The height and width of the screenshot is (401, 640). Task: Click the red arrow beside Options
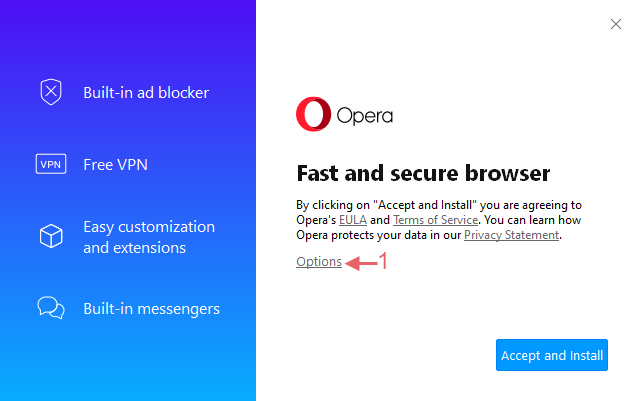361,263
